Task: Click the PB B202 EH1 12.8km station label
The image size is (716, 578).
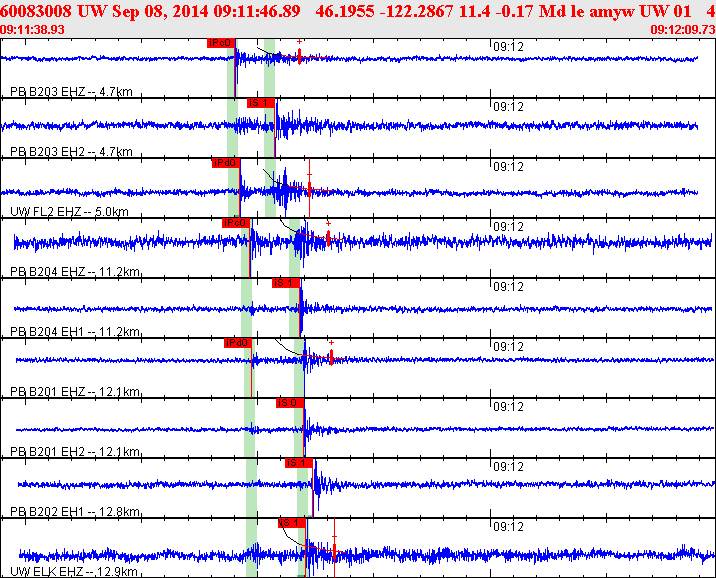Action: 73,512
